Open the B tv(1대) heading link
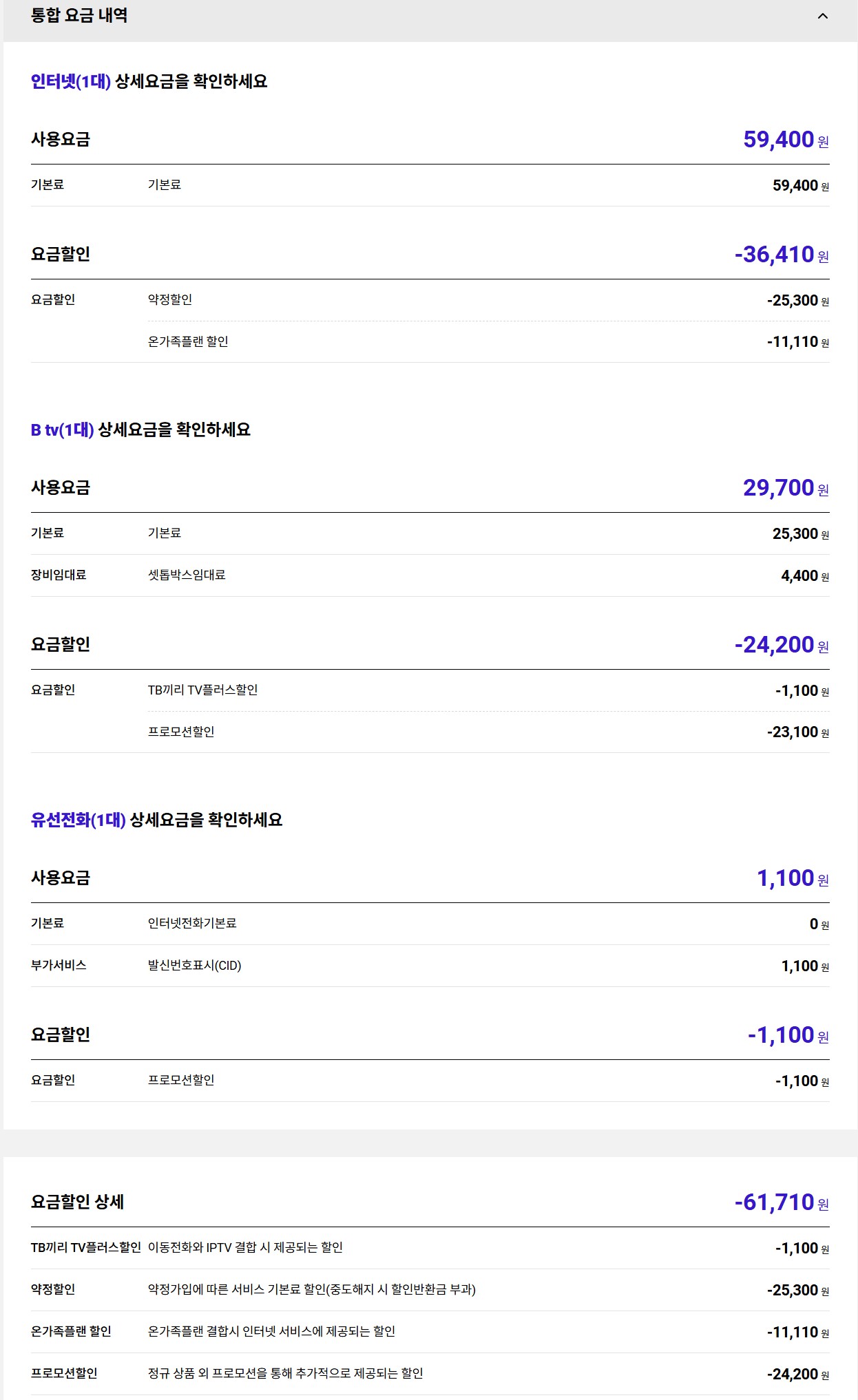This screenshot has width=858, height=1400. click(x=62, y=430)
